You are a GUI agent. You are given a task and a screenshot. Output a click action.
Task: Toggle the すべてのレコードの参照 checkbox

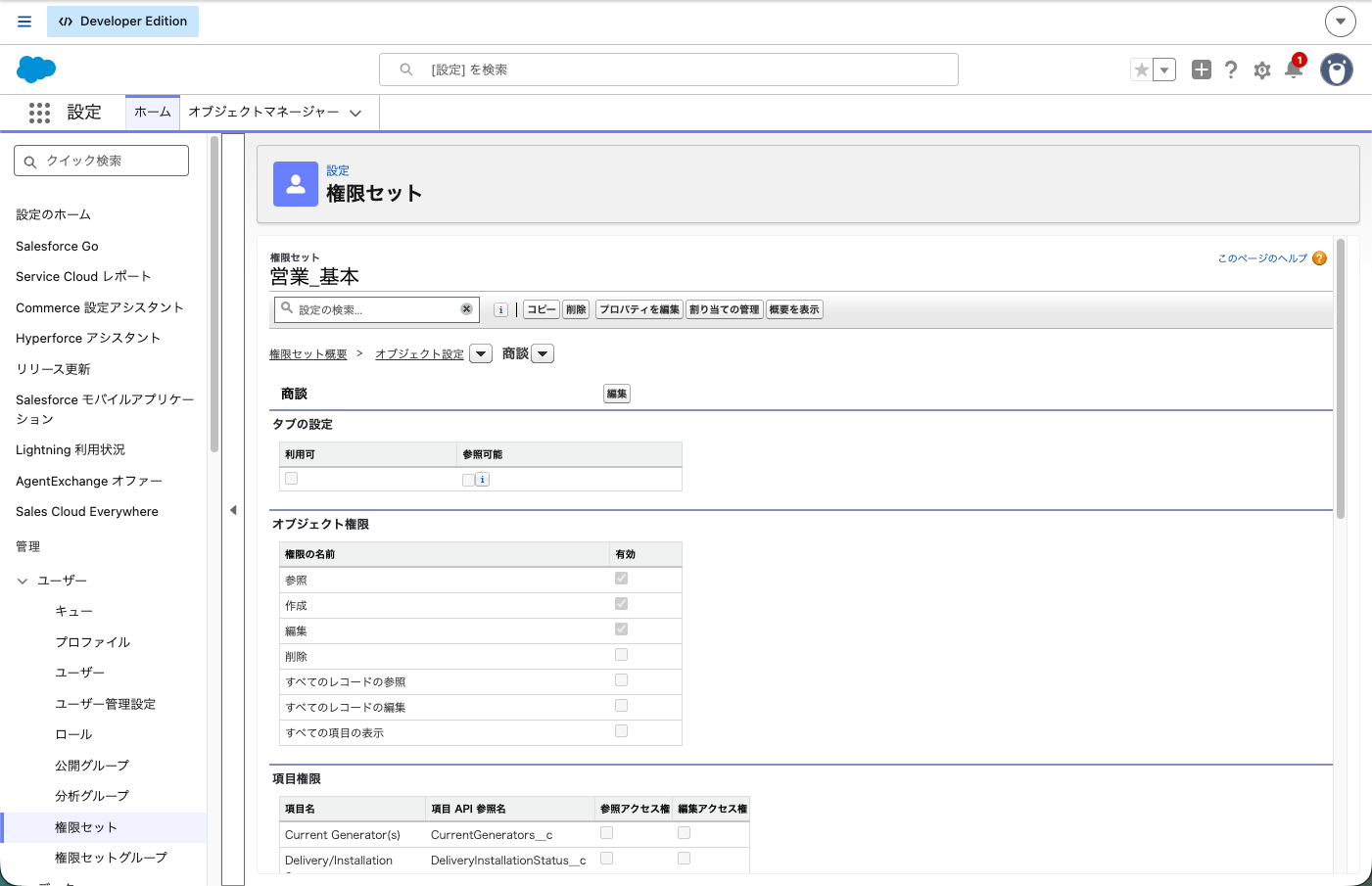click(x=621, y=680)
